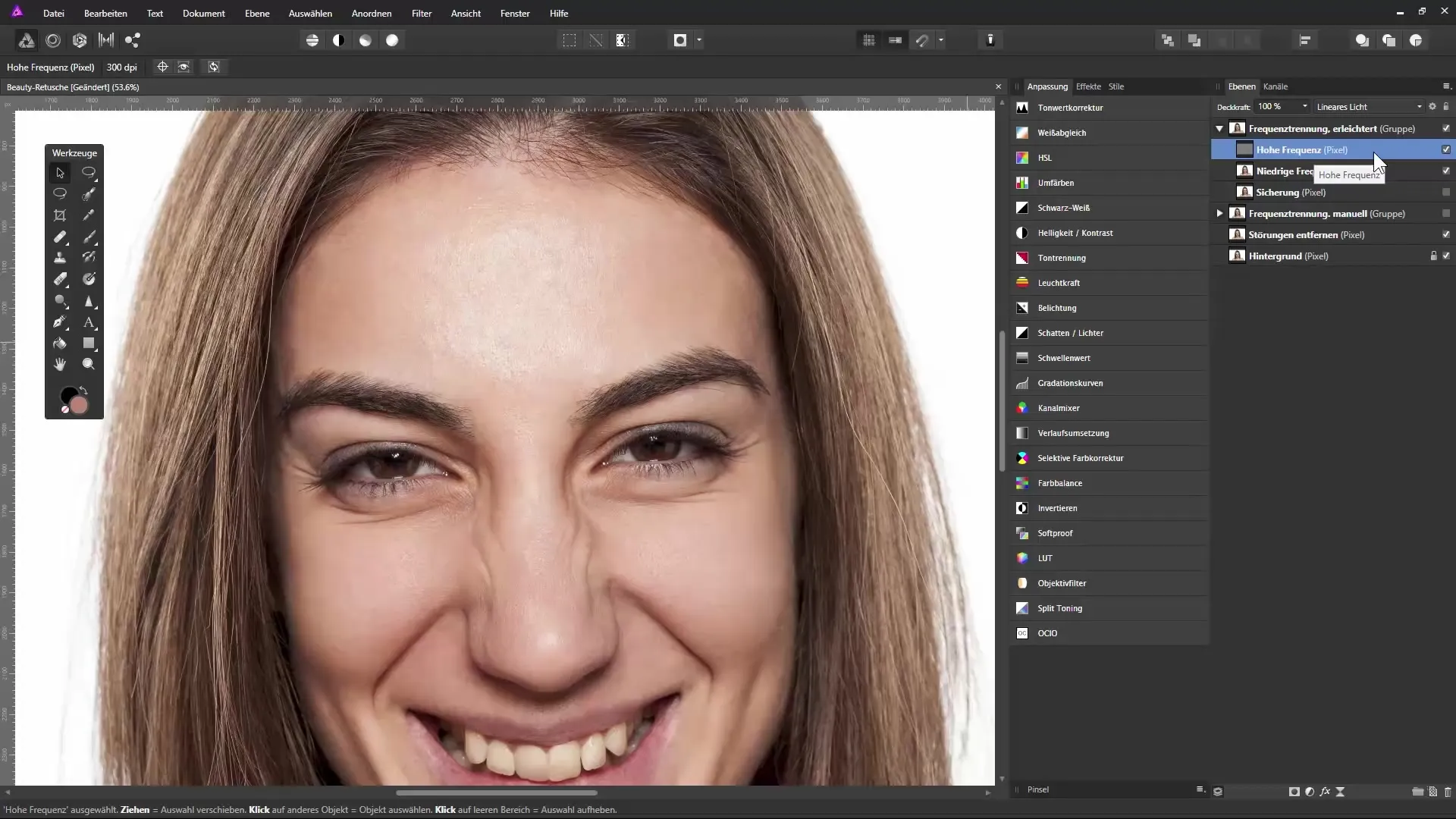The width and height of the screenshot is (1456, 819).
Task: Open the Datei menu
Action: (54, 14)
